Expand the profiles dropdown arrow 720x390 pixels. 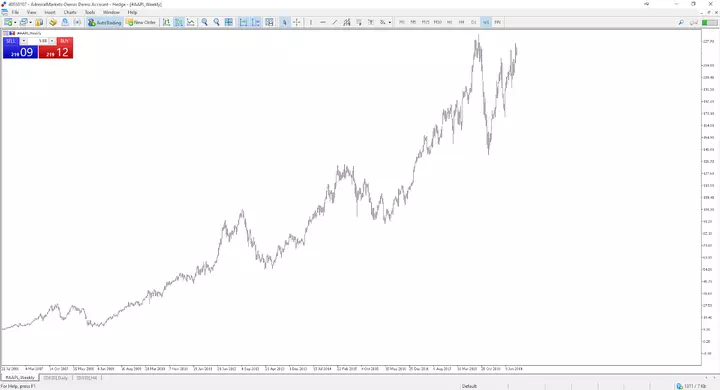click(x=30, y=23)
